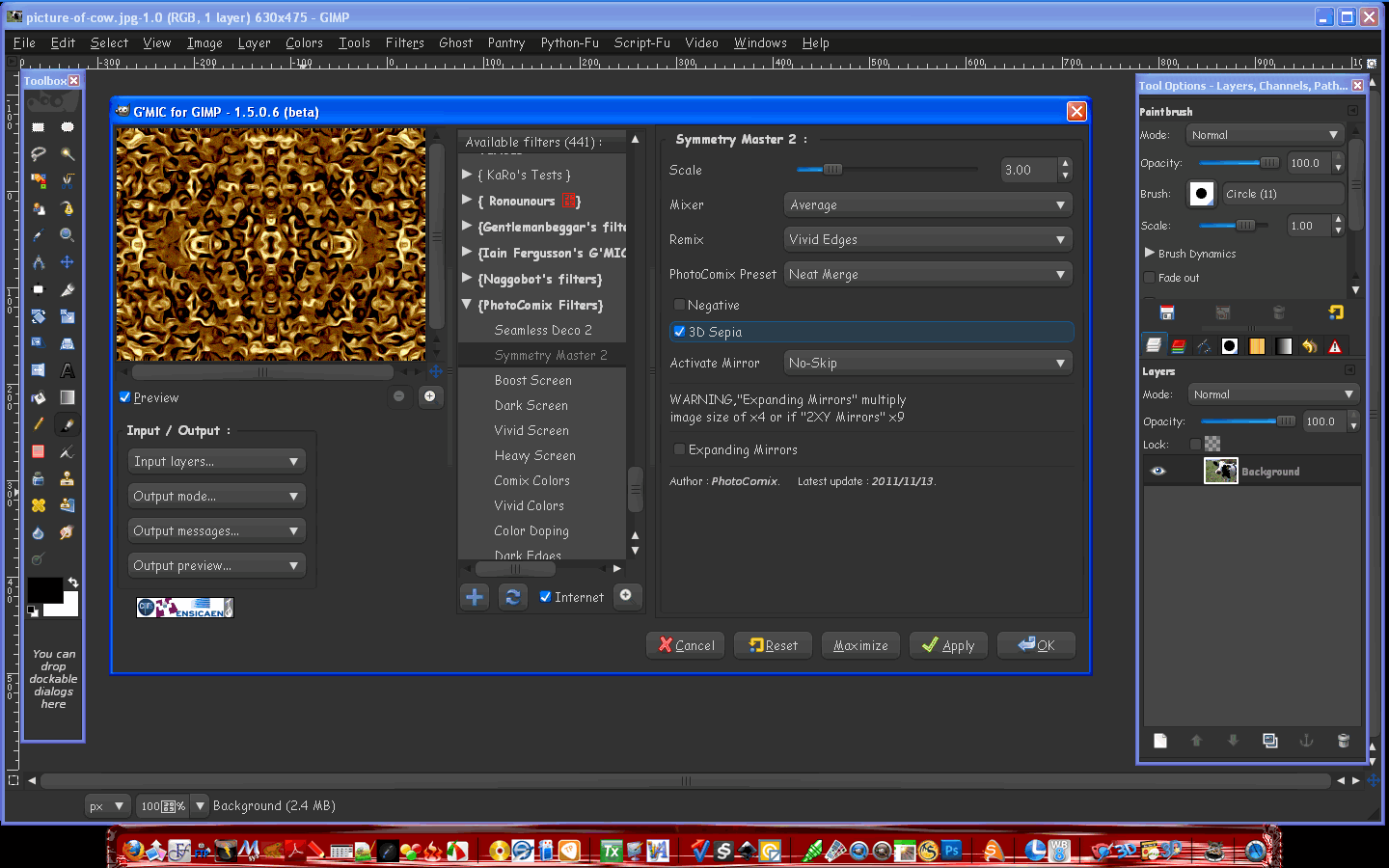Duplicate the layer in Layers panel
Viewport: 1389px width, 868px height.
click(x=1270, y=741)
